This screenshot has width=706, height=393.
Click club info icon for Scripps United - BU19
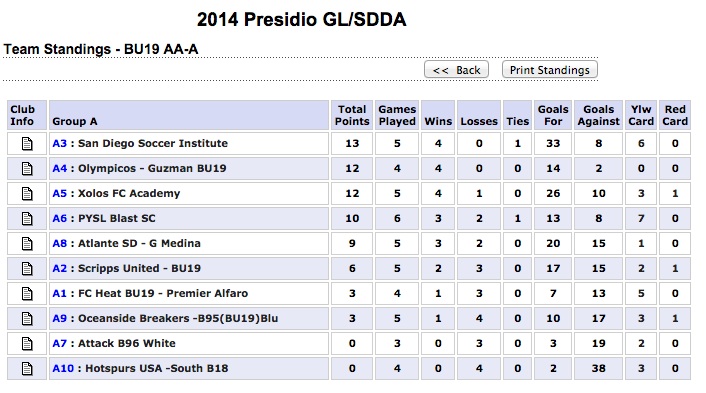pyautogui.click(x=27, y=269)
